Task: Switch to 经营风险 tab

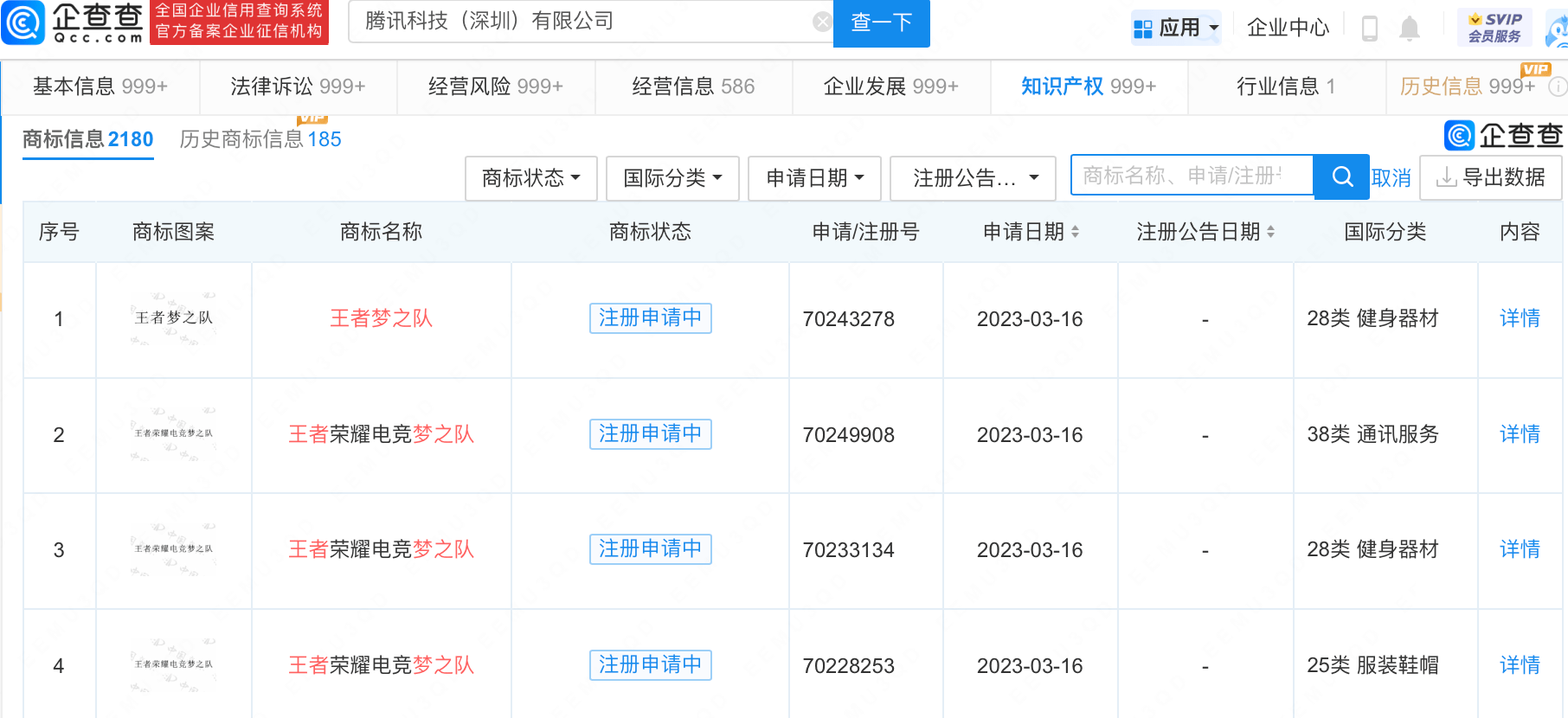Action: point(496,87)
